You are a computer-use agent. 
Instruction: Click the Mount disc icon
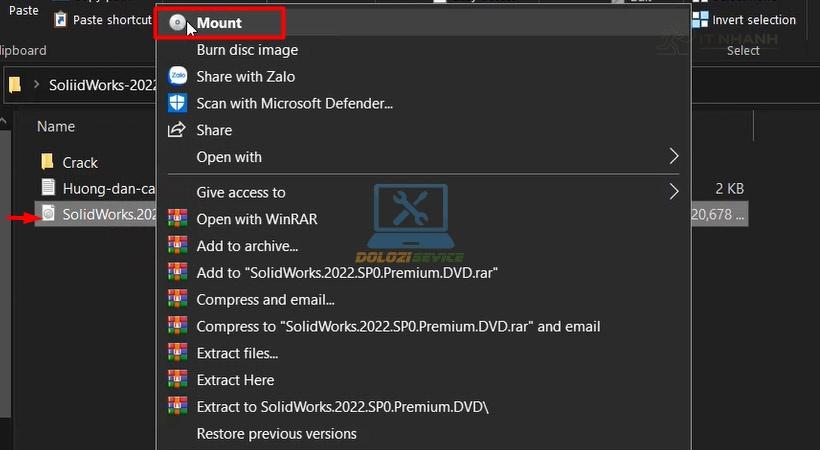(x=177, y=23)
